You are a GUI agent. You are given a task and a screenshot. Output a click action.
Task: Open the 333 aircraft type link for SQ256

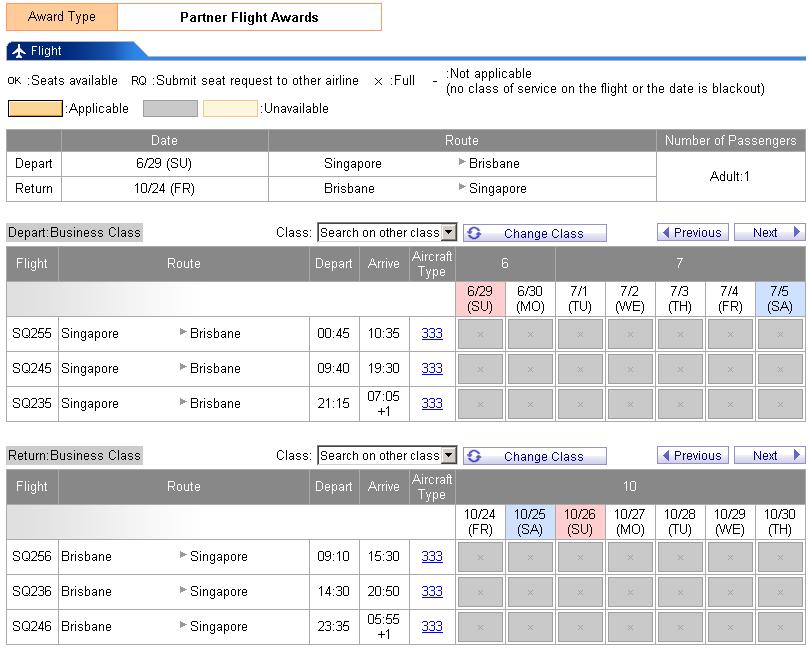(x=432, y=557)
